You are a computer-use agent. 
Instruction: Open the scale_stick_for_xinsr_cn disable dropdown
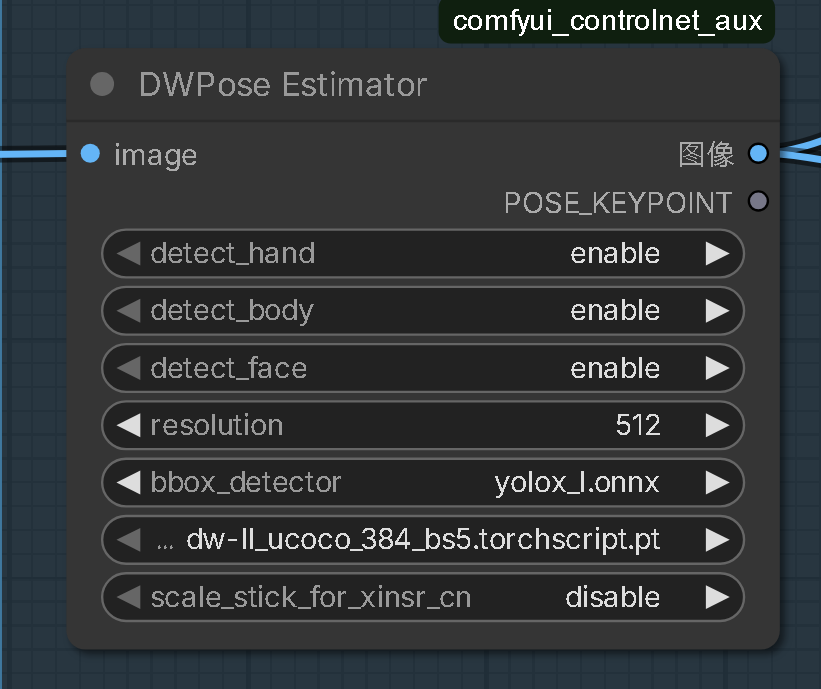(423, 597)
